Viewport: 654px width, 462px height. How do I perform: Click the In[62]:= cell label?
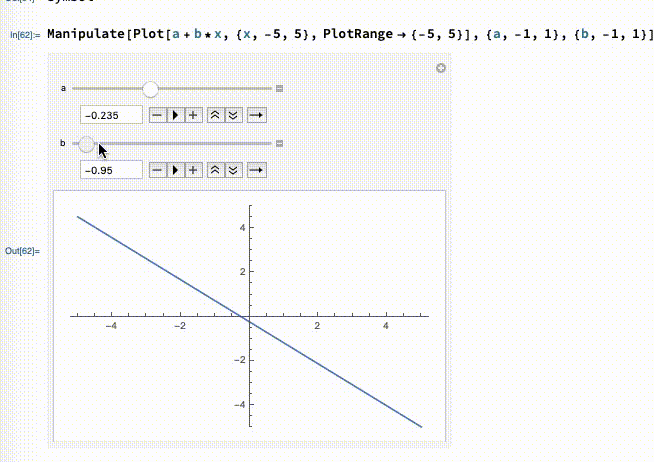(x=25, y=35)
